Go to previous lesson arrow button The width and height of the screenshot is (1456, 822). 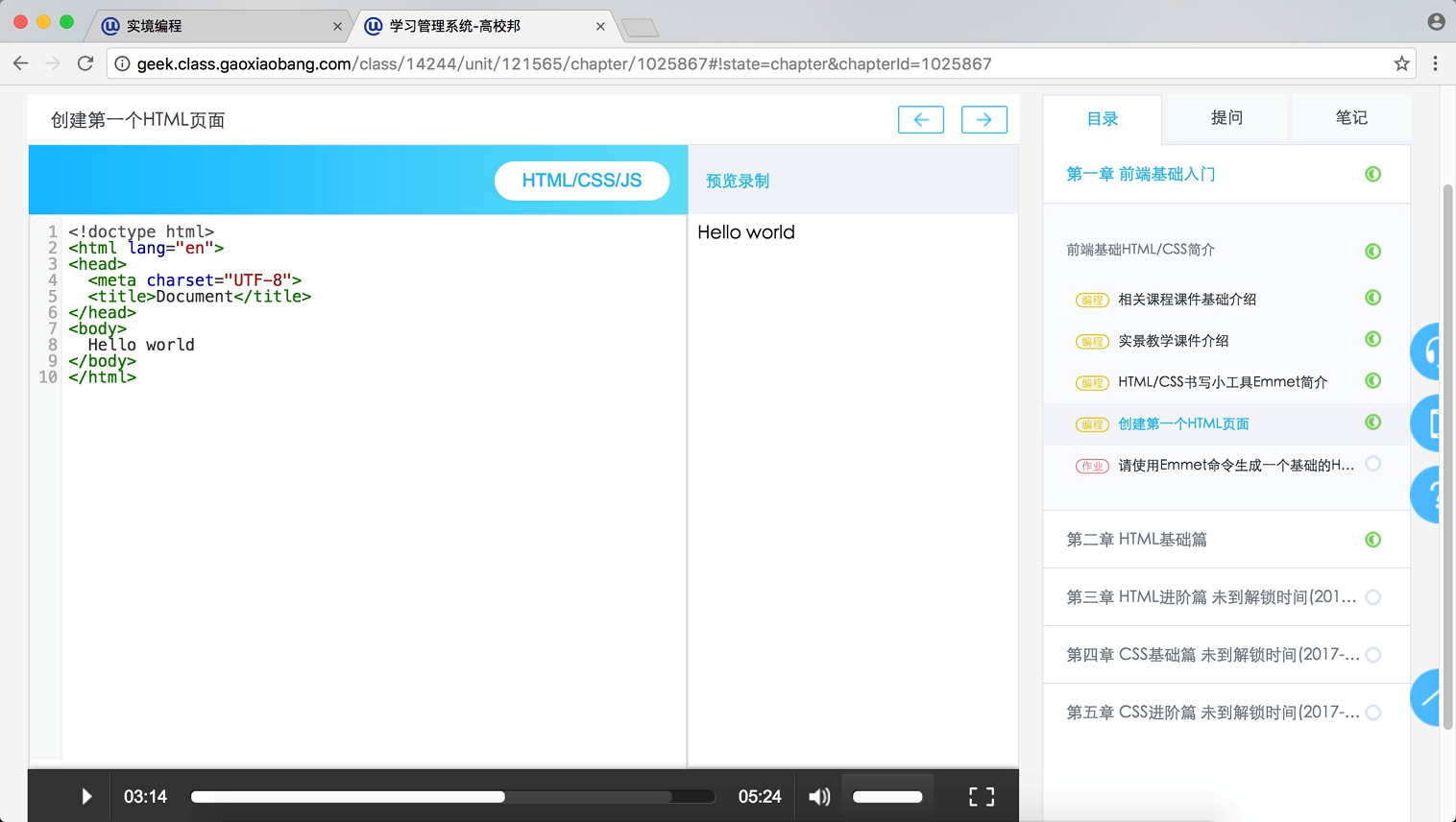point(921,119)
